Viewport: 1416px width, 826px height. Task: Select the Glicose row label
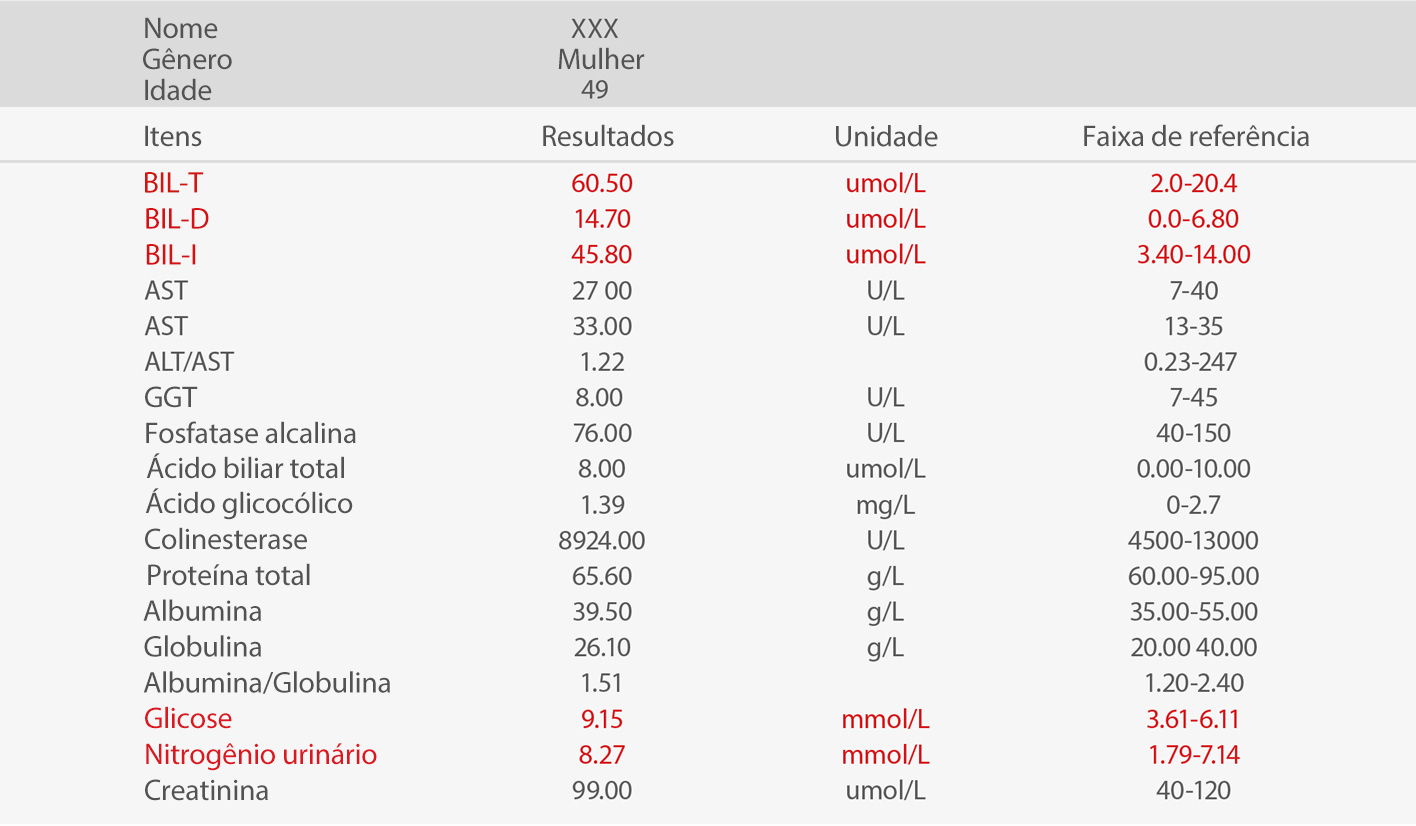187,719
